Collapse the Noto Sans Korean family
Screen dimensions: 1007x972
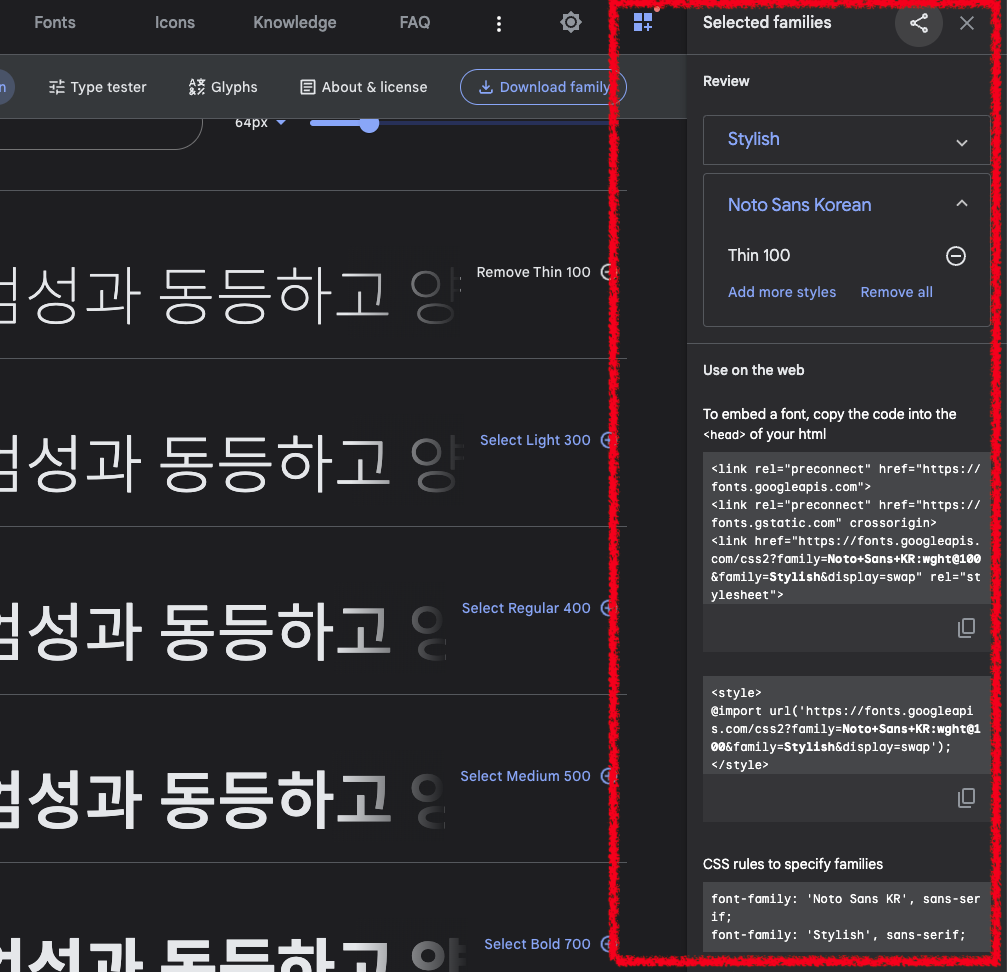coord(961,204)
